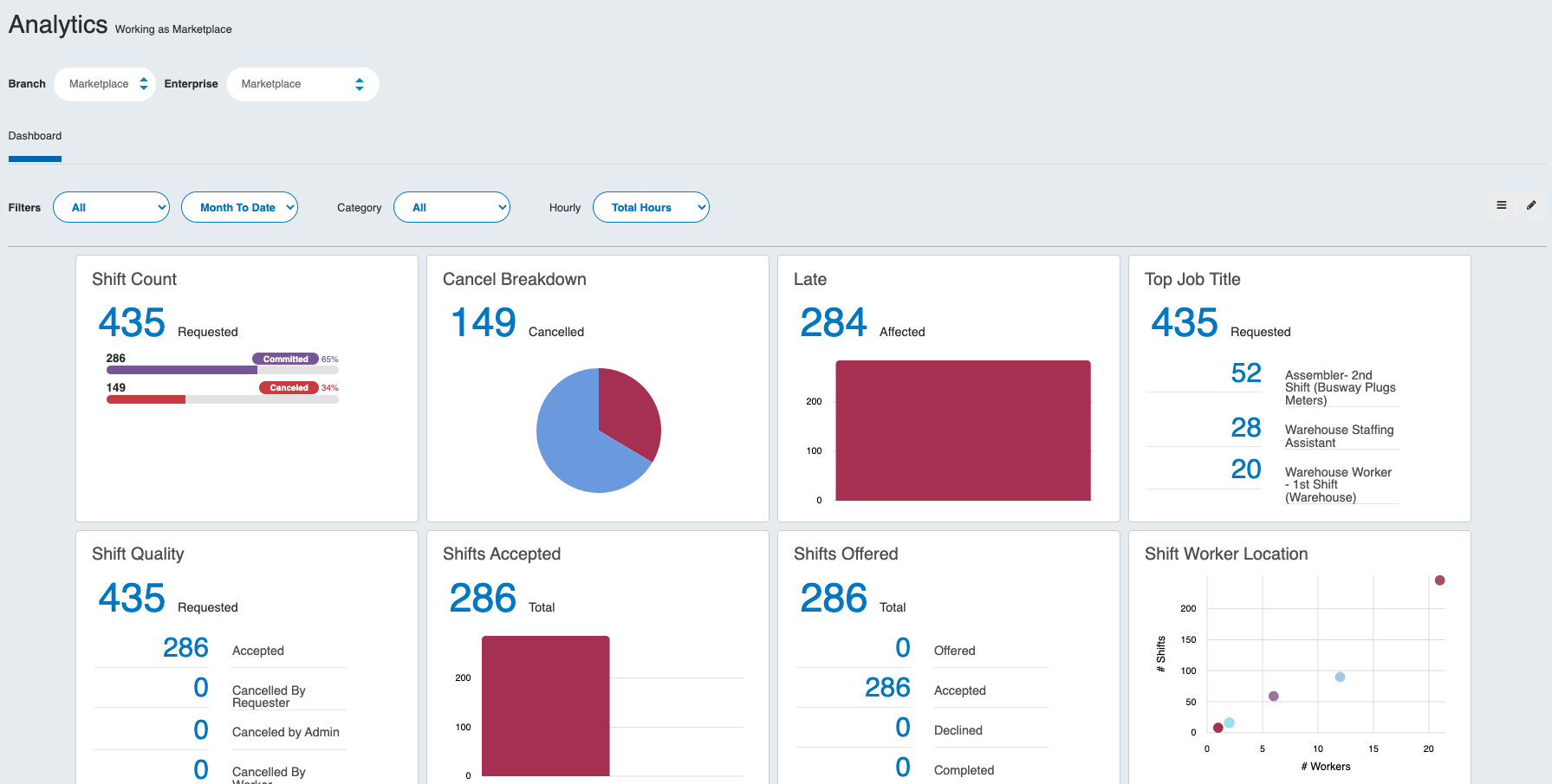
Task: Click the Shift Worker Location heading
Action: 1226,554
